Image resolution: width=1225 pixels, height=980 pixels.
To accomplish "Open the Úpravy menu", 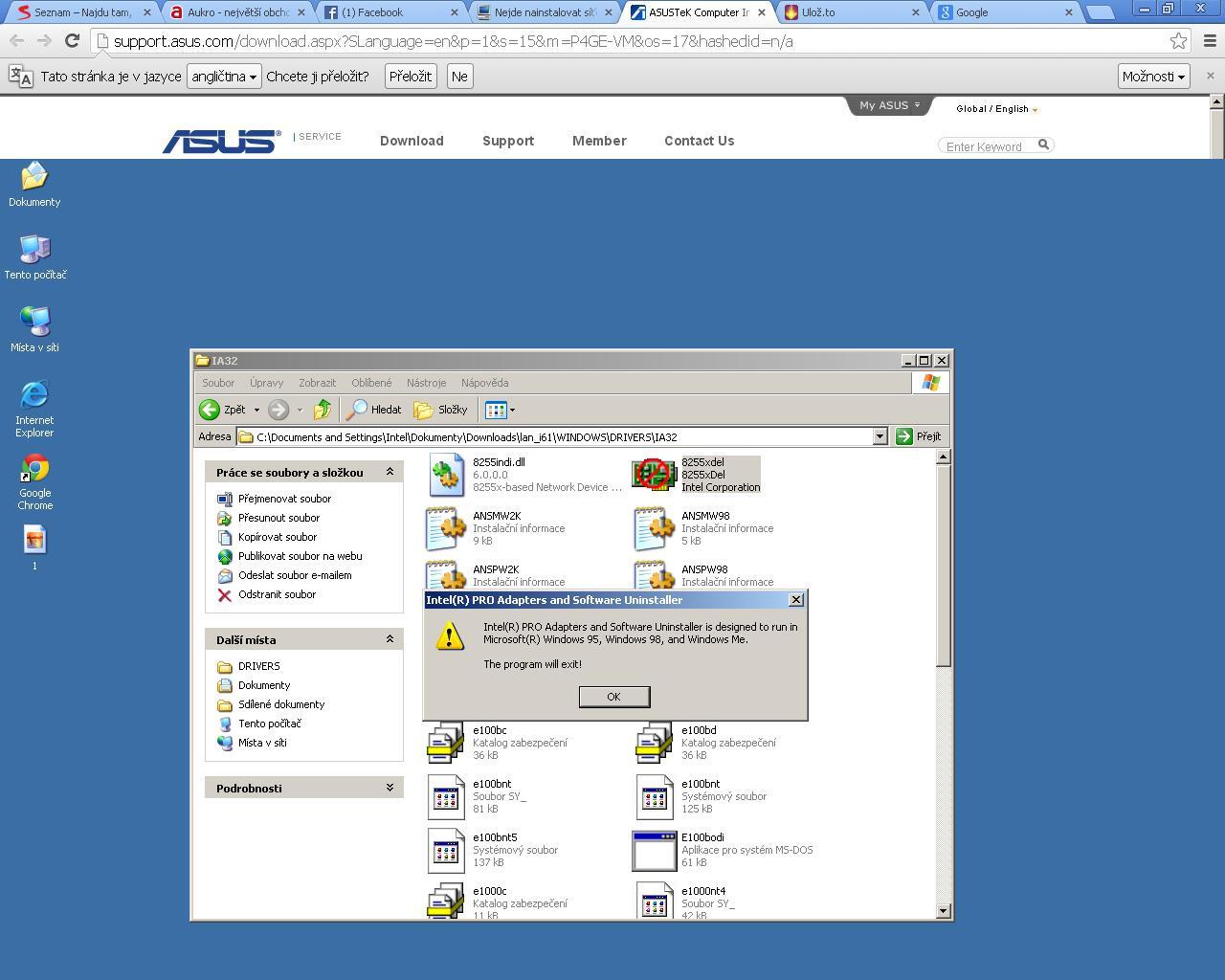I will pos(266,383).
